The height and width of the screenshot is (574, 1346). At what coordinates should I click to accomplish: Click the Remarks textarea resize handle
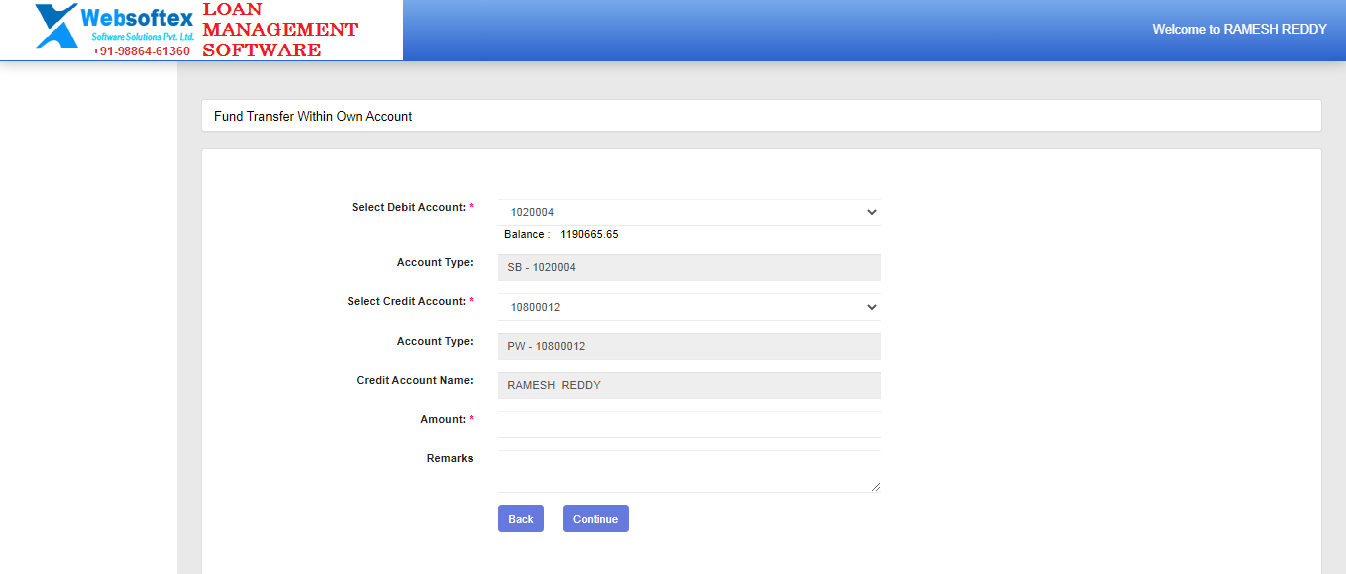pyautogui.click(x=876, y=487)
